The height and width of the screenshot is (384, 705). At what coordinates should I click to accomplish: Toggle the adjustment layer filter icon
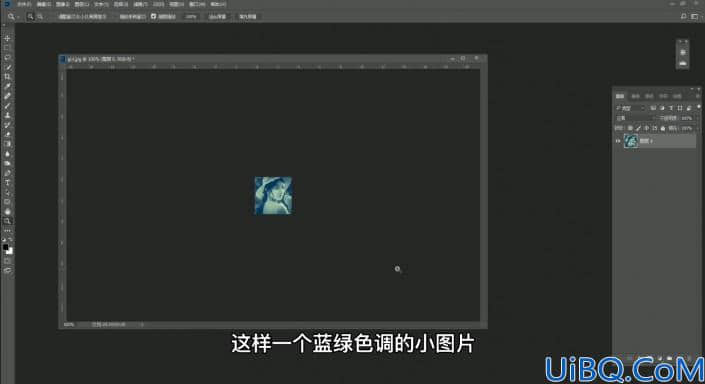(662, 108)
